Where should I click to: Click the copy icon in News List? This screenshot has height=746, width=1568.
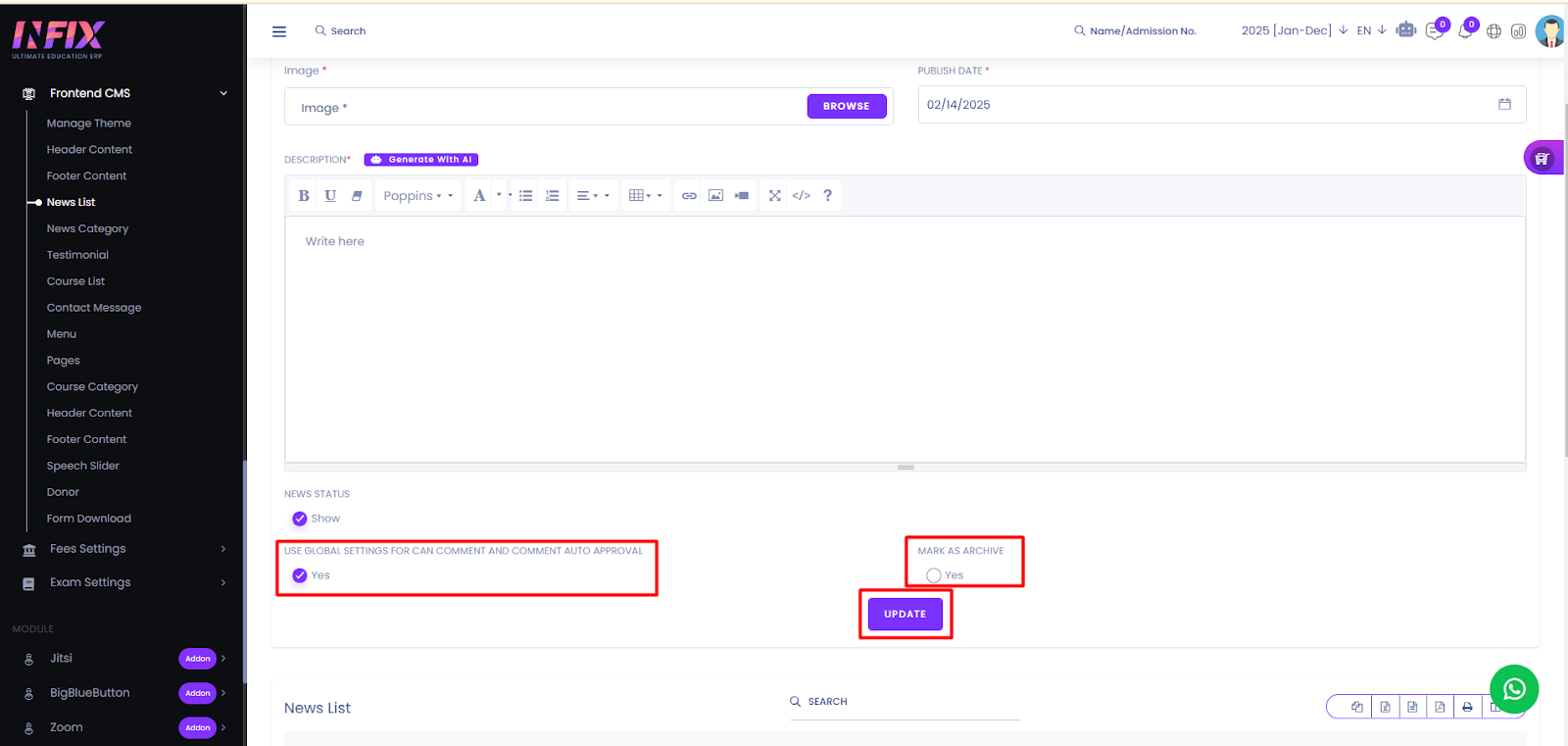[1357, 707]
